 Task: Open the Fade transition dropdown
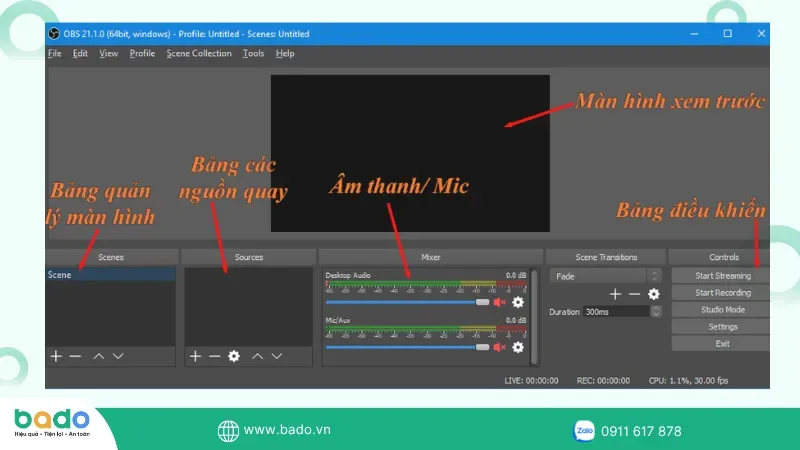point(606,276)
